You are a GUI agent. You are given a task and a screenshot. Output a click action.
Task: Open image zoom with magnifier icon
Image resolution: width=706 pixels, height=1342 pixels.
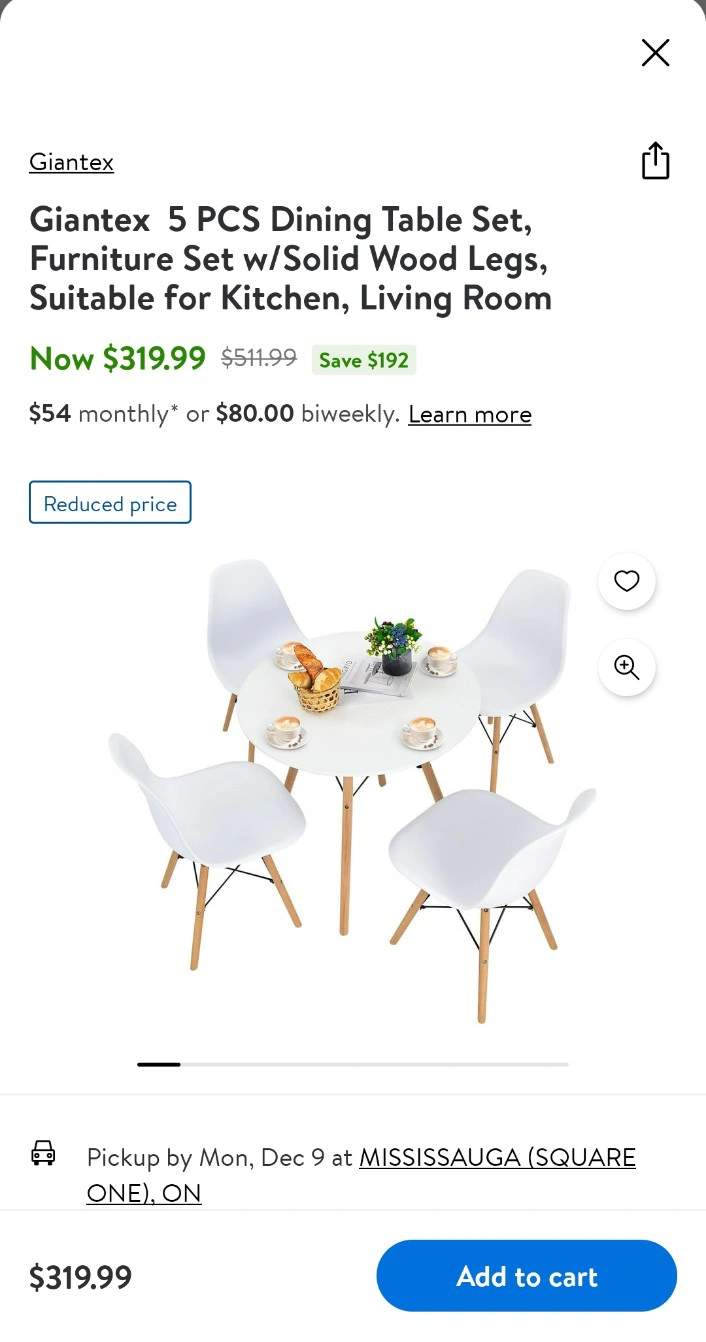627,667
